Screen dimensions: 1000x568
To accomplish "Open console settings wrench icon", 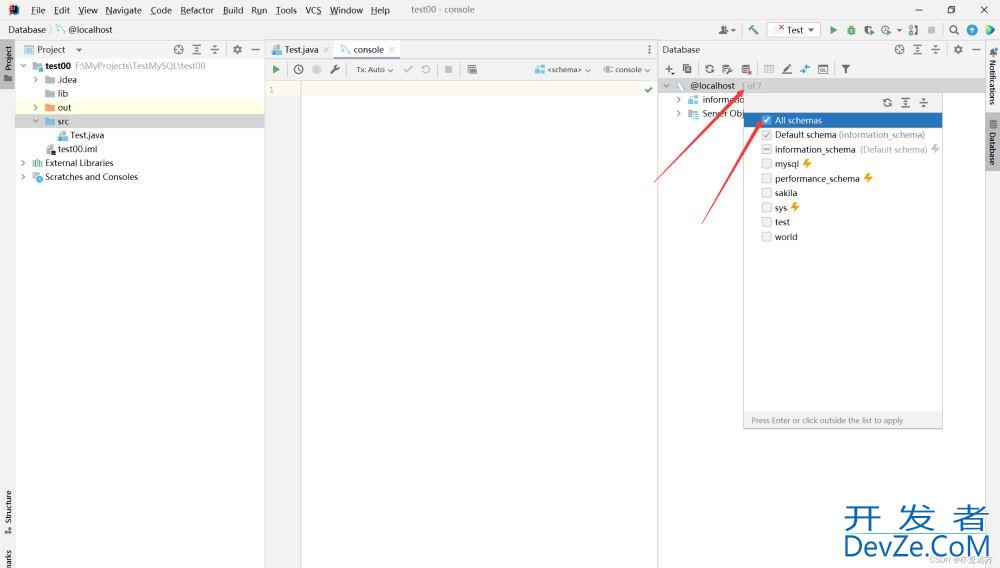I will click(x=335, y=69).
